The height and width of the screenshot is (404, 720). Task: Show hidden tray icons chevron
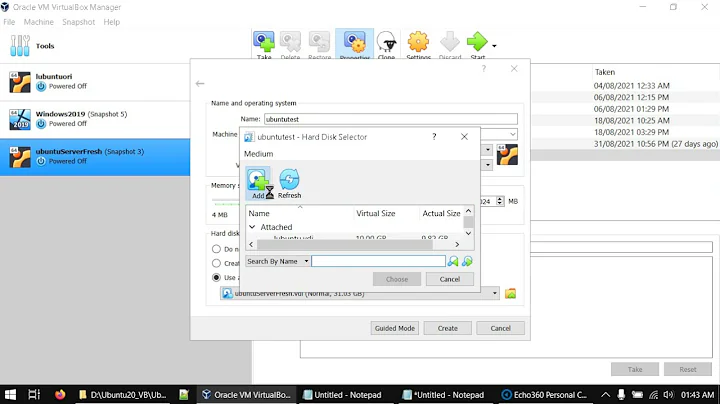pos(606,394)
